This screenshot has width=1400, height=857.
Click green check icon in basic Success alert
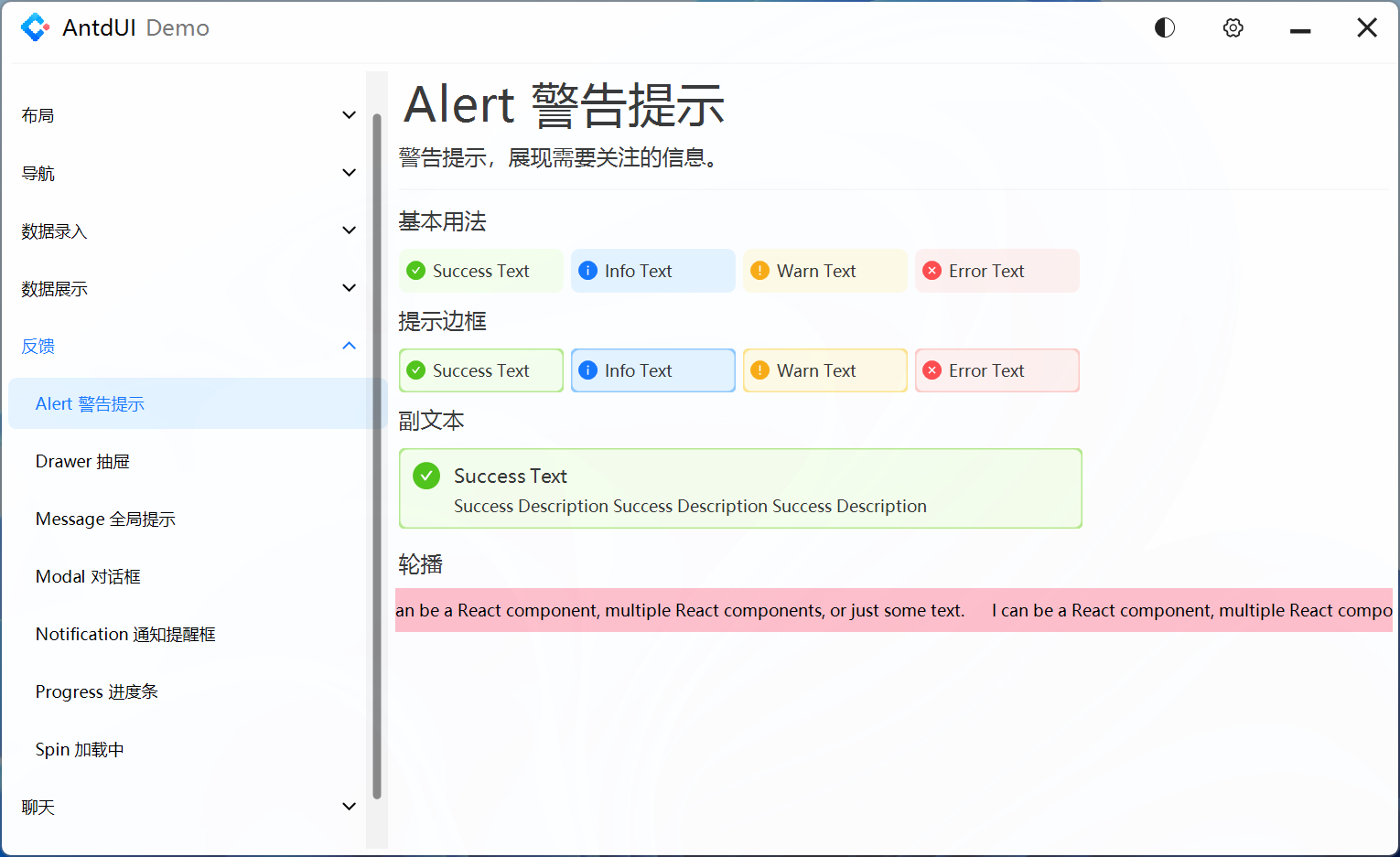point(415,271)
